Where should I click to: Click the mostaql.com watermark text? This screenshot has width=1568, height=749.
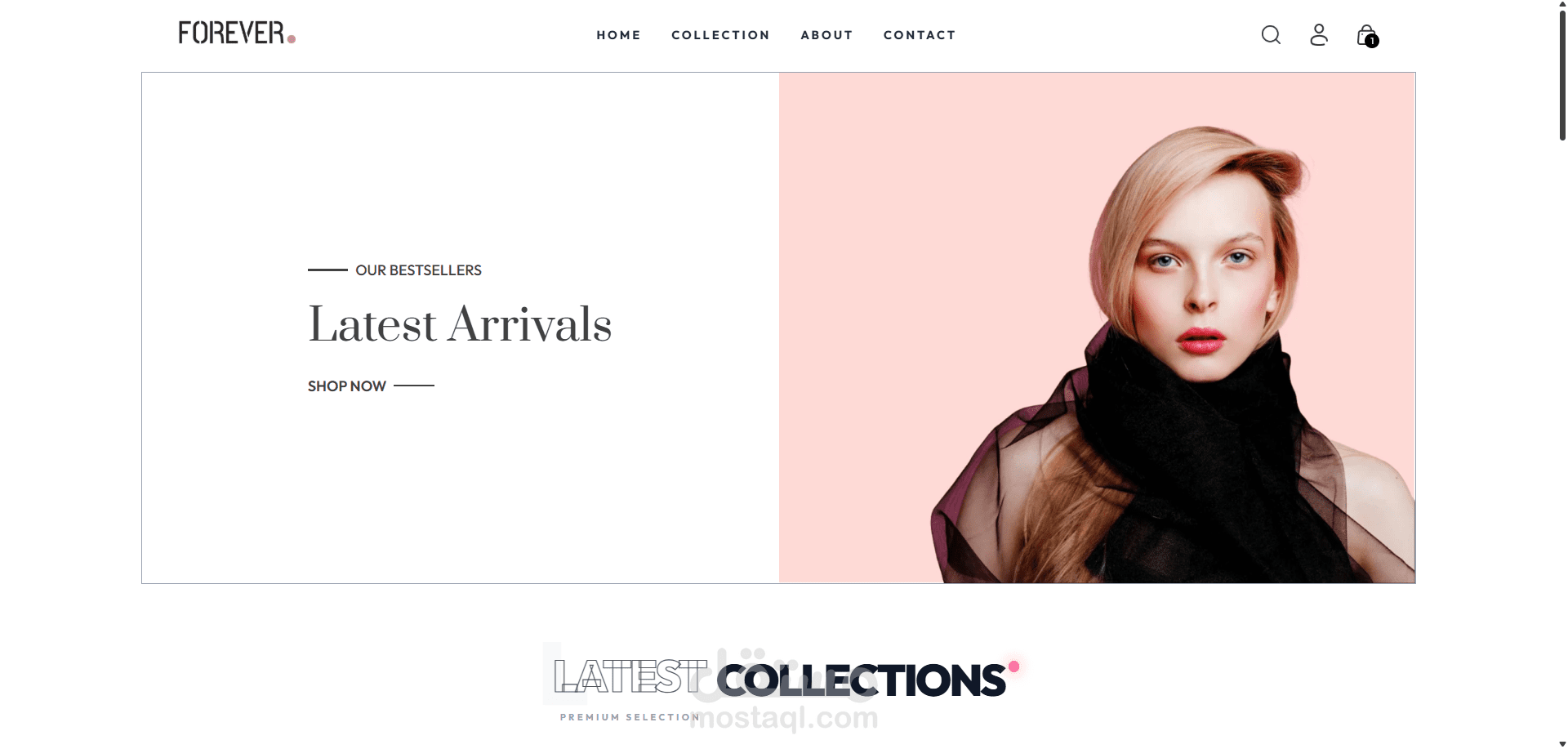coord(784,718)
